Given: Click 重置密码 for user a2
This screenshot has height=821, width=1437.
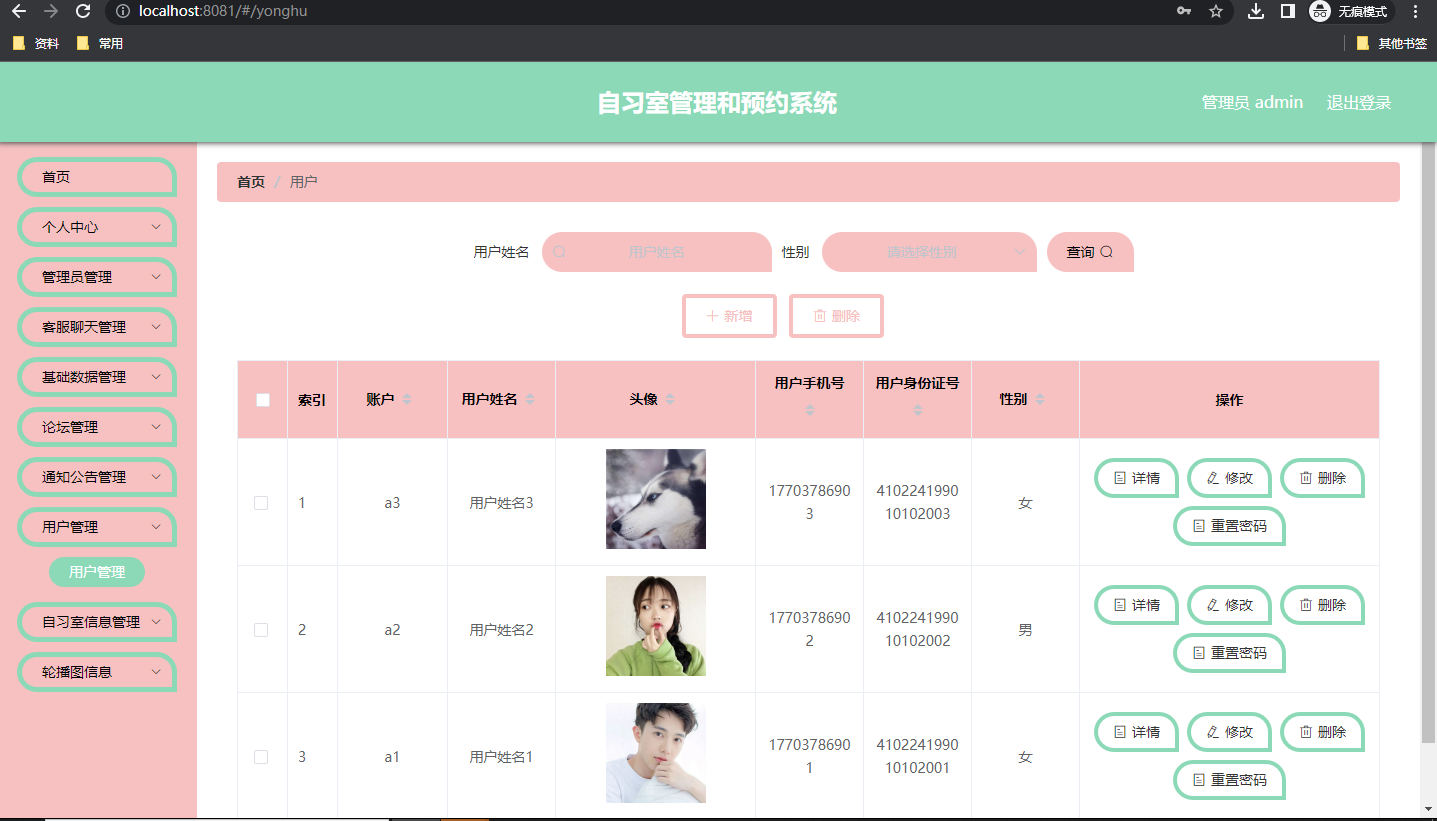Looking at the screenshot, I should (x=1229, y=653).
